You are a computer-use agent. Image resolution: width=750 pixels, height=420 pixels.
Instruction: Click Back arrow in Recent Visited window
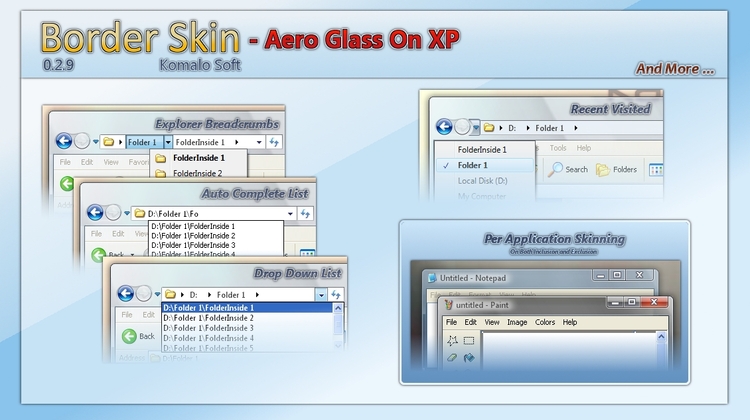coord(444,127)
